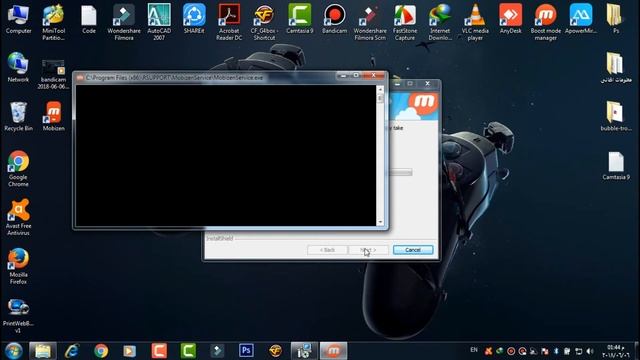Open AnyDesk desktop shortcut
Image resolution: width=640 pixels, height=360 pixels.
510,19
